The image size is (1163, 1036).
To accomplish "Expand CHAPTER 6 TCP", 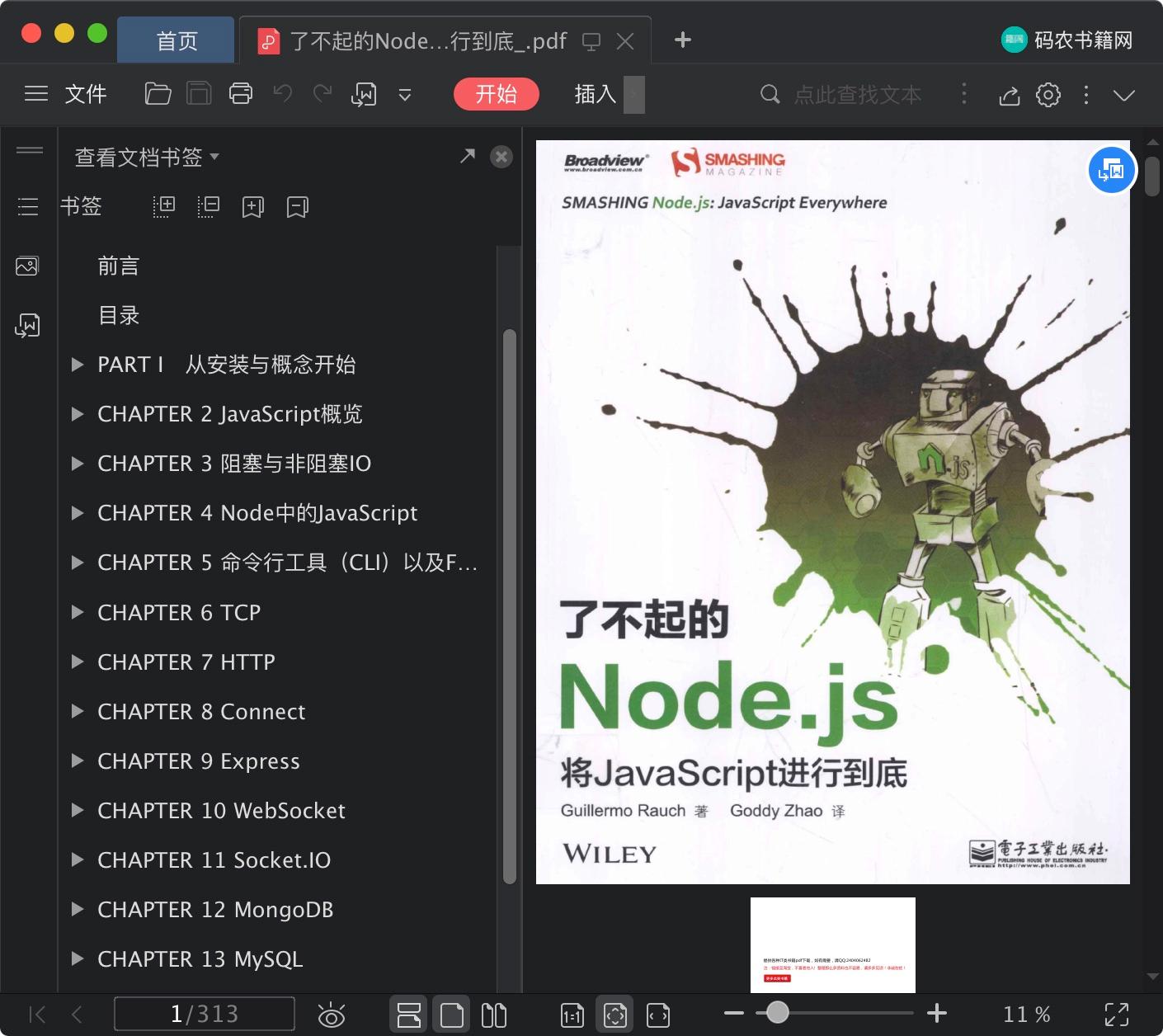I will click(78, 612).
